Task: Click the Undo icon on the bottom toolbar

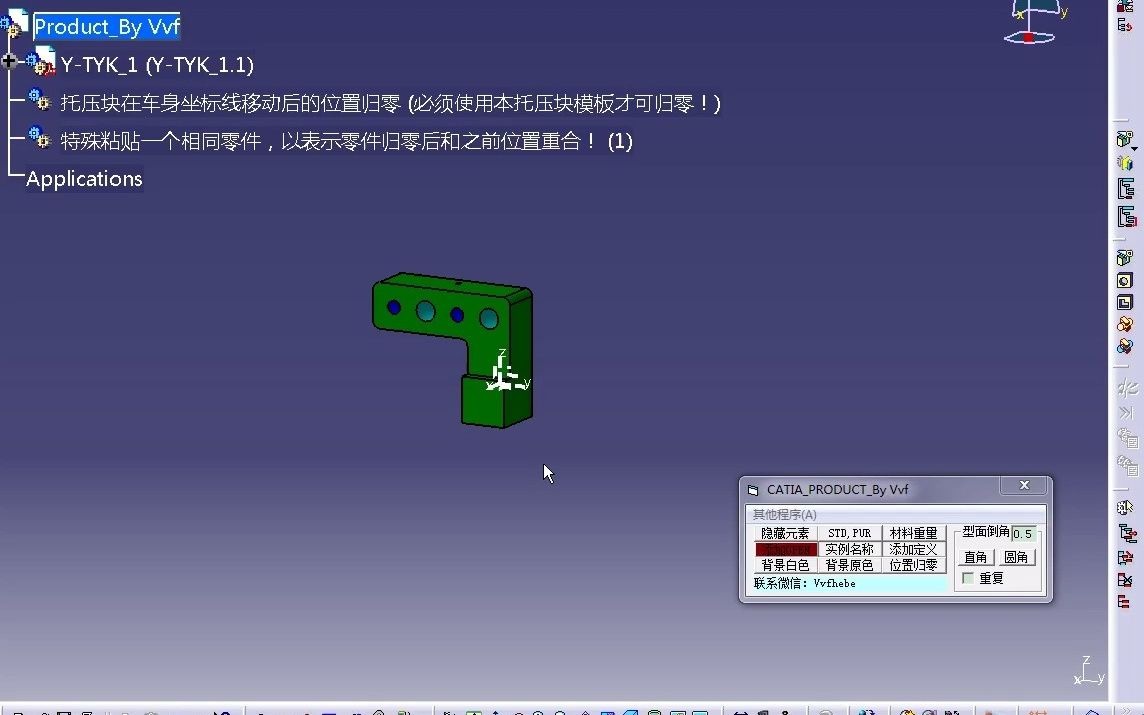Action: click(220, 710)
